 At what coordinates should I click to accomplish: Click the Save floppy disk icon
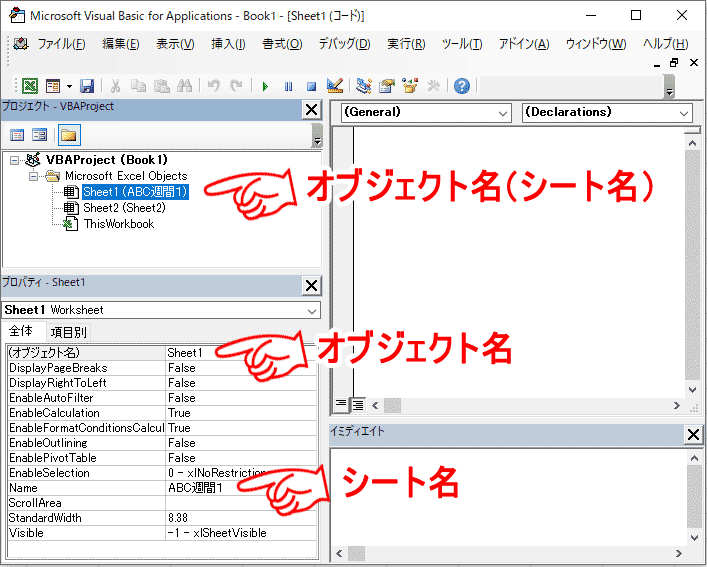point(87,86)
